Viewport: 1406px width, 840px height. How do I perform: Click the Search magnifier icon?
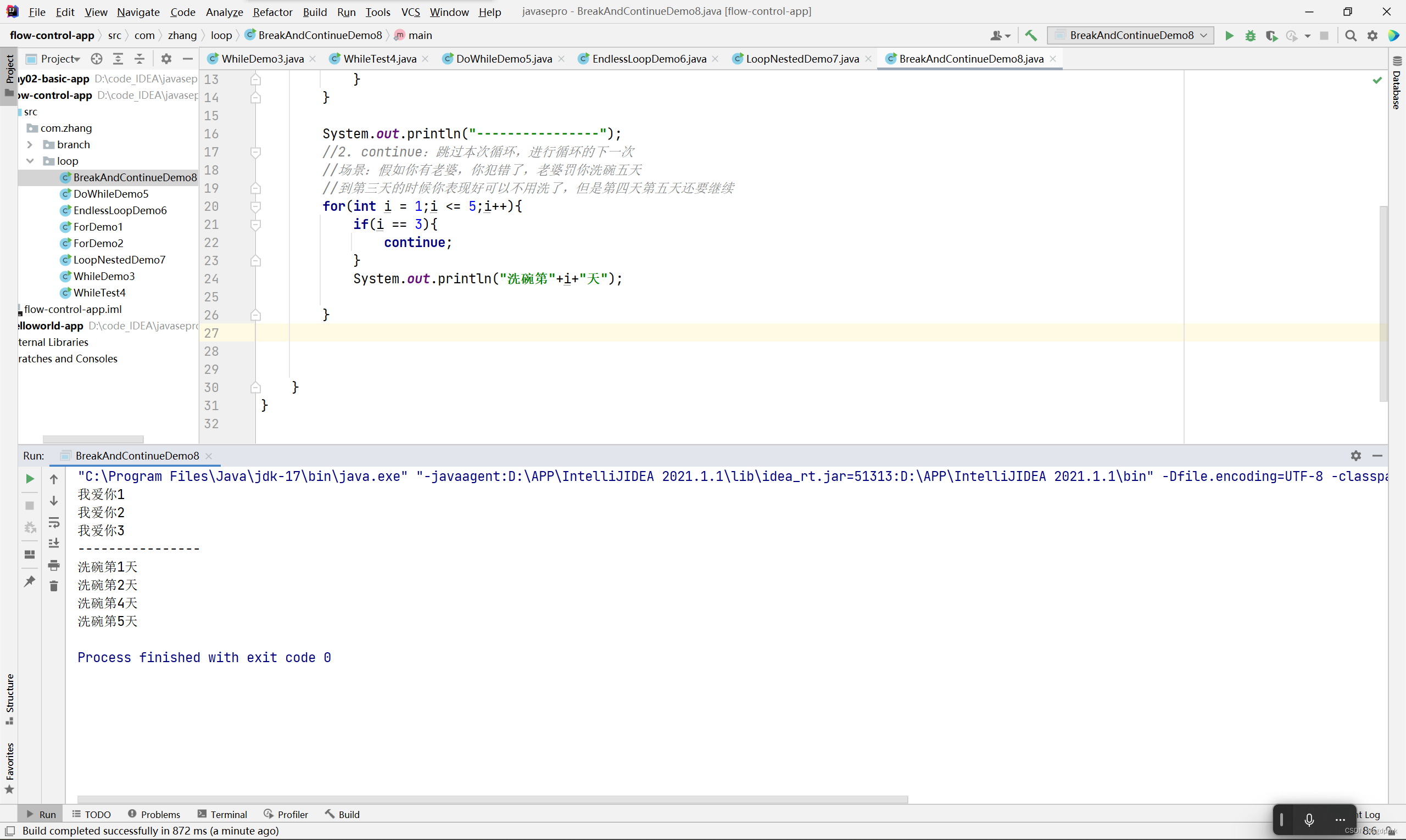click(1352, 36)
